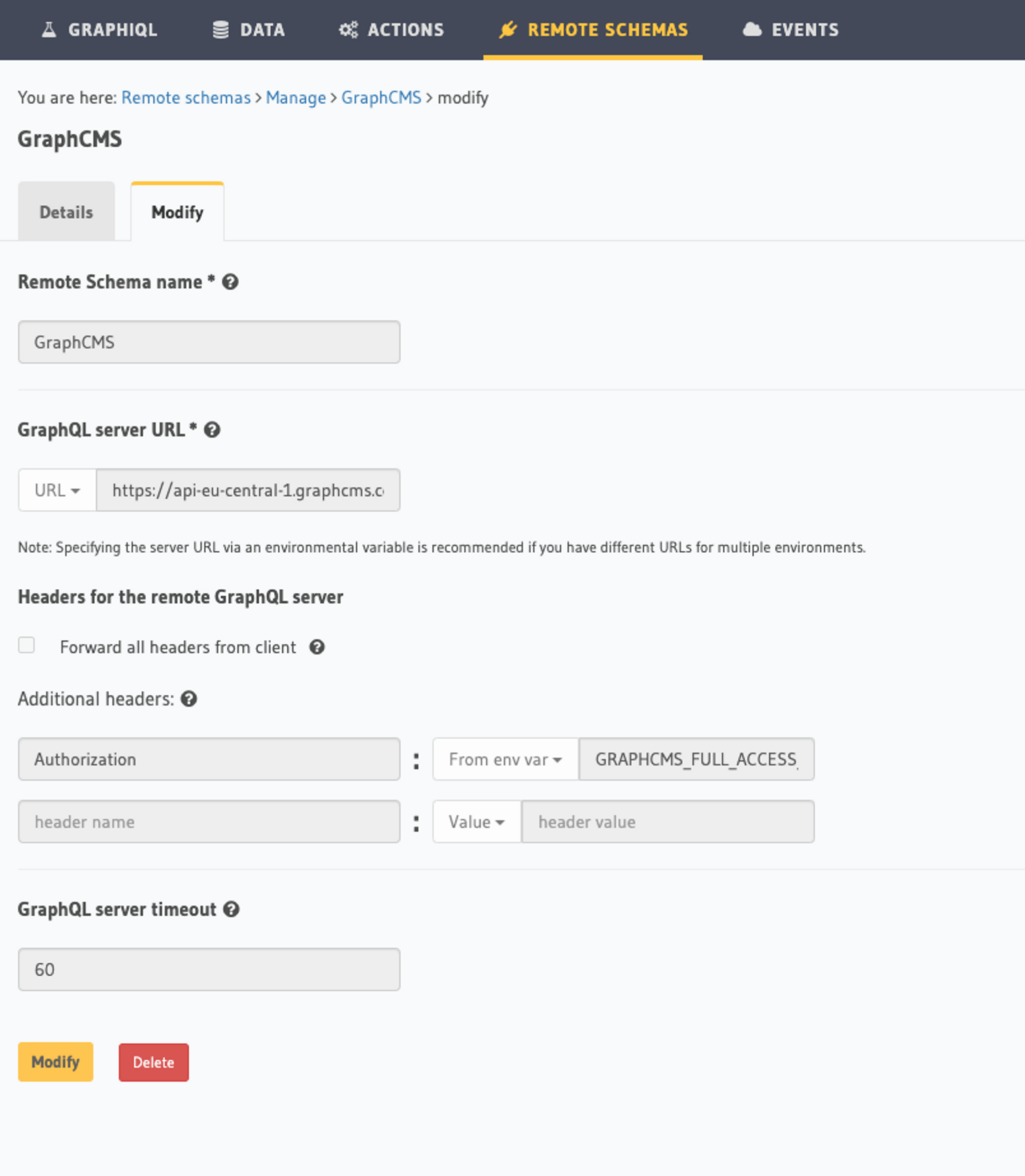The image size is (1025, 1176).
Task: Click the Remote Schemas plug icon
Action: [508, 30]
